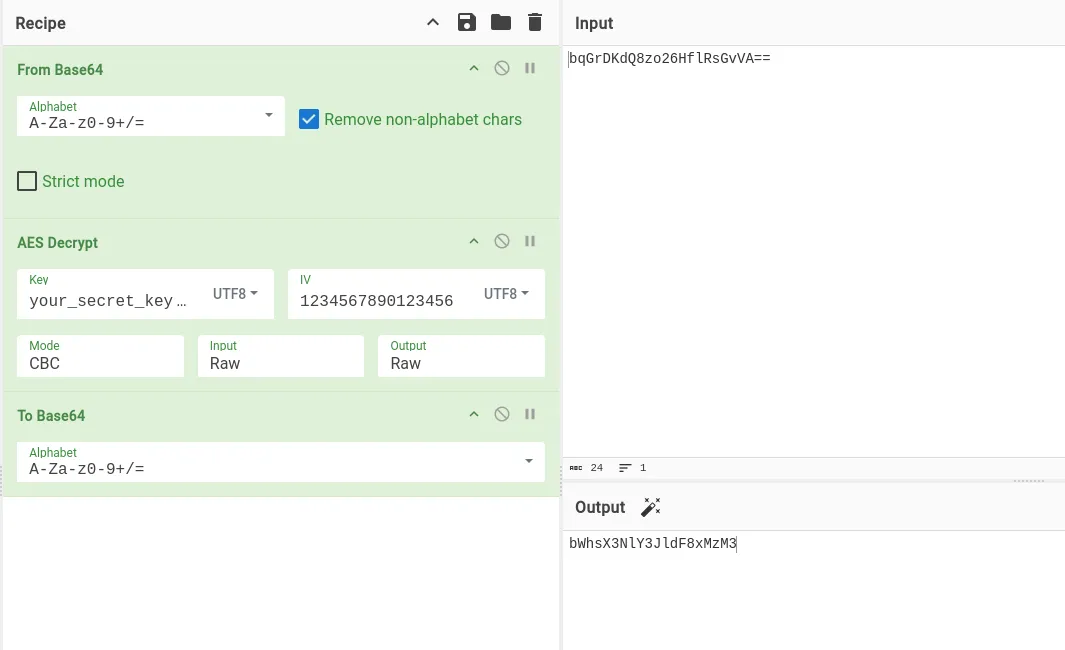The image size is (1065, 650).
Task: Change Key encoding UTF8 dropdown
Action: [x=235, y=294]
